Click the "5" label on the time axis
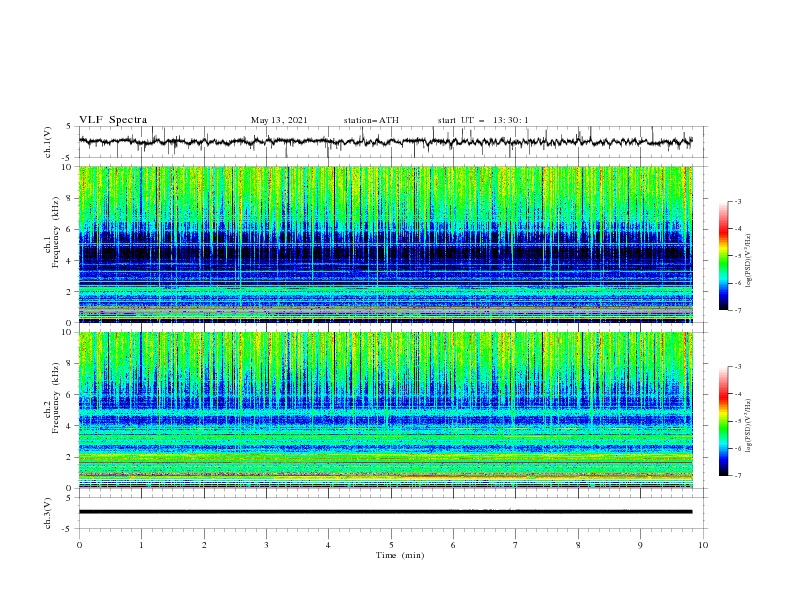 pos(391,545)
